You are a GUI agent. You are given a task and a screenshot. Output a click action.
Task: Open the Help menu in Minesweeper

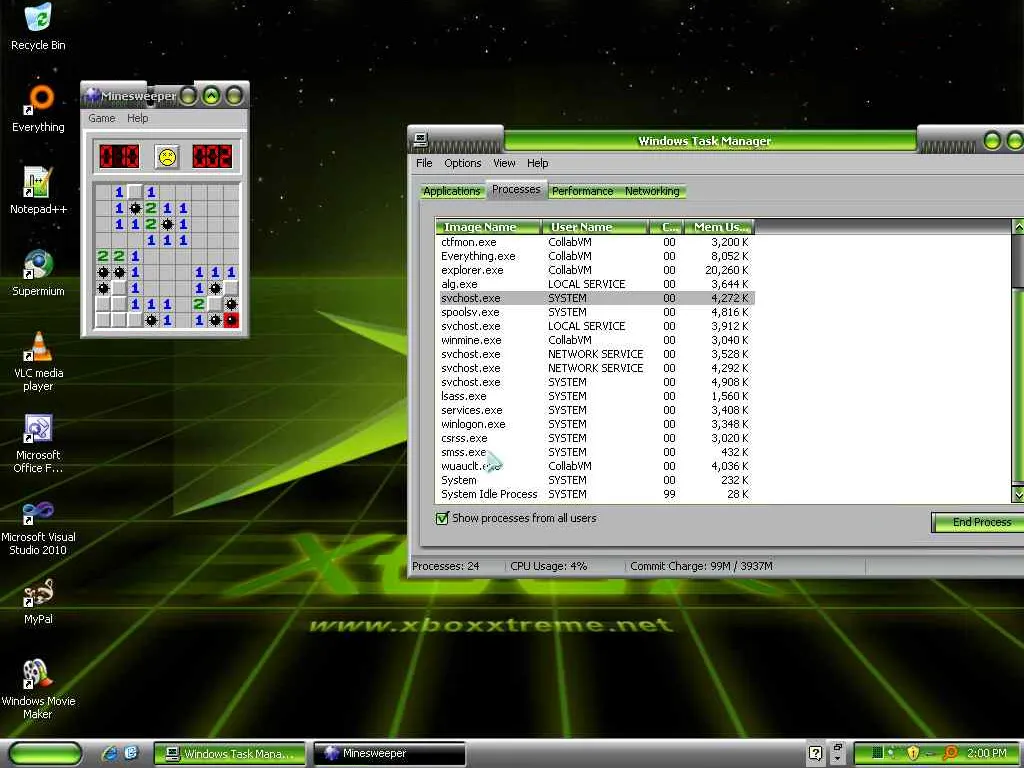tap(137, 118)
